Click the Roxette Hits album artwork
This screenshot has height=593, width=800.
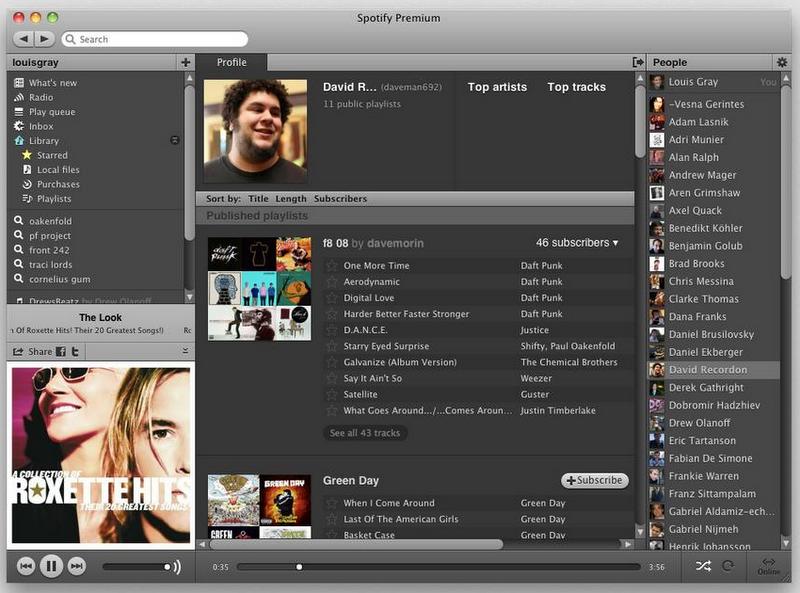101,455
